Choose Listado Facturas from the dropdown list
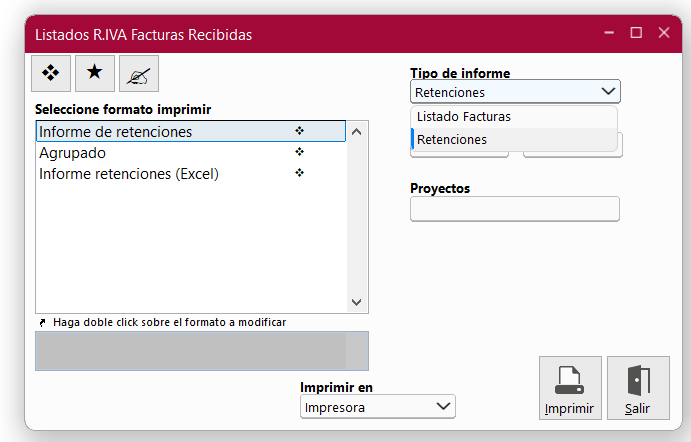The width and height of the screenshot is (691, 442). click(464, 117)
